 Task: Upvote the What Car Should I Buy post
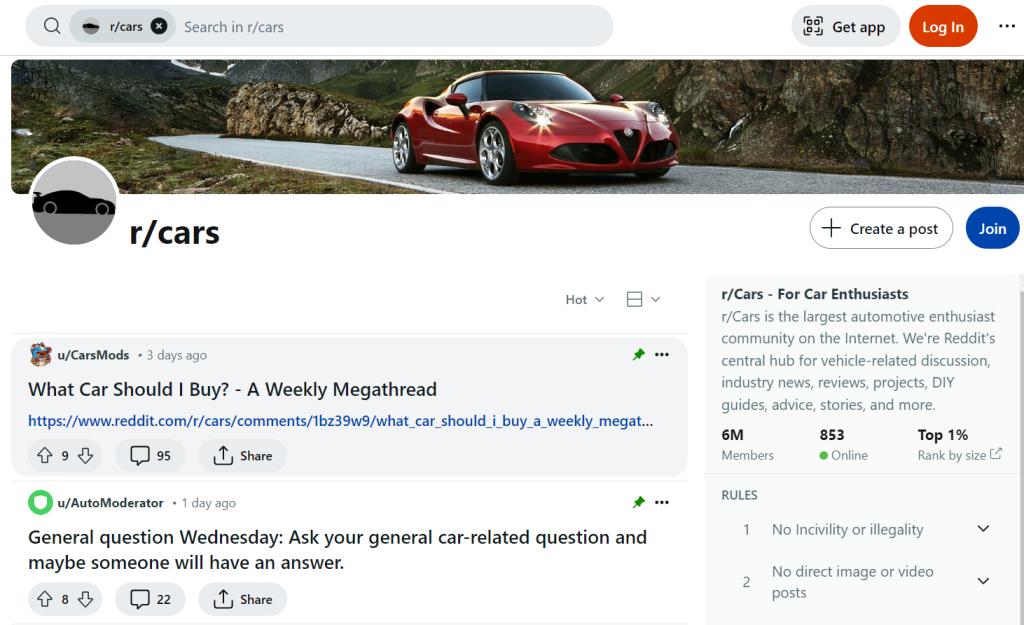click(x=44, y=456)
